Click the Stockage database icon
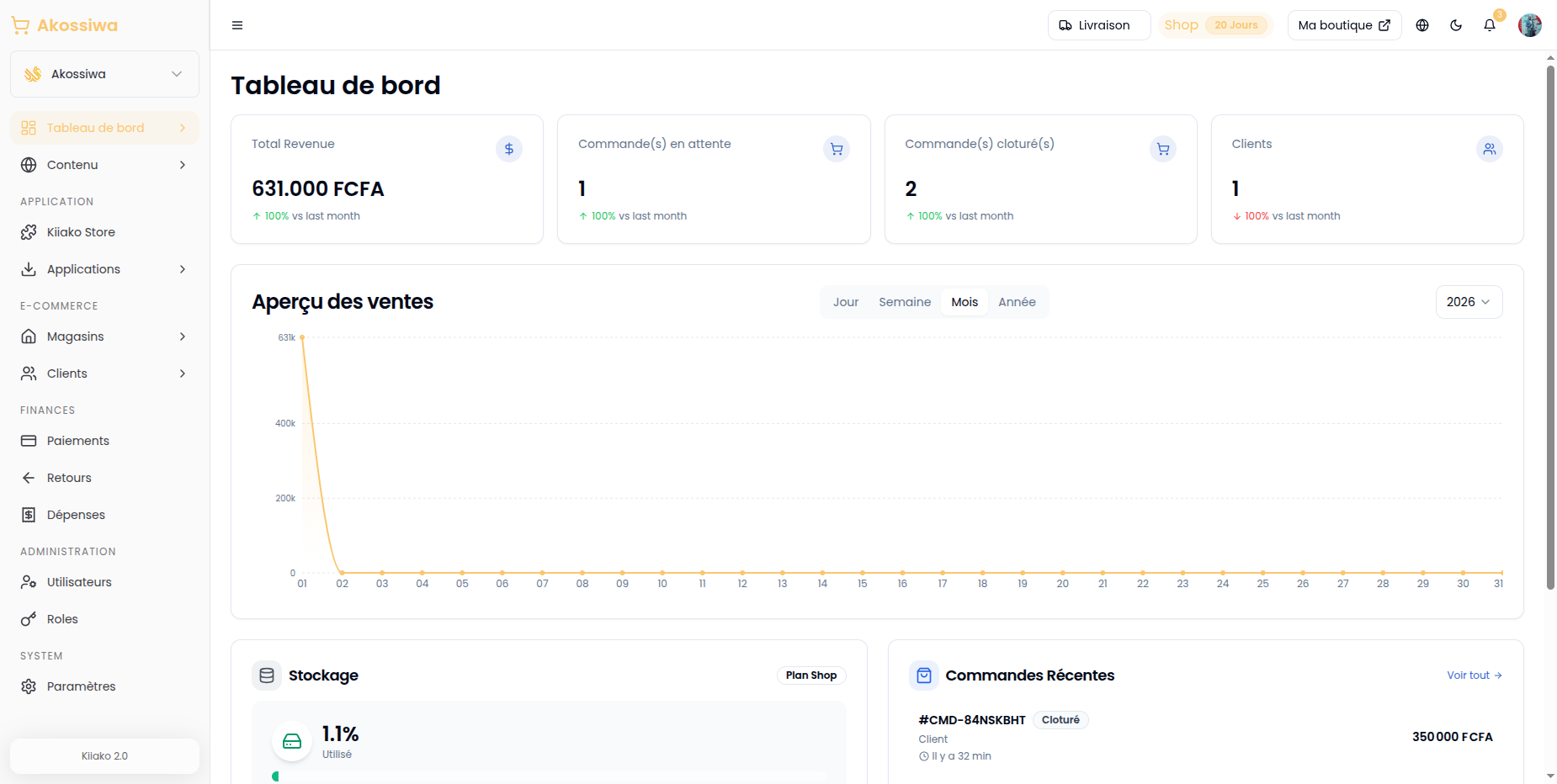1557x784 pixels. 267,675
